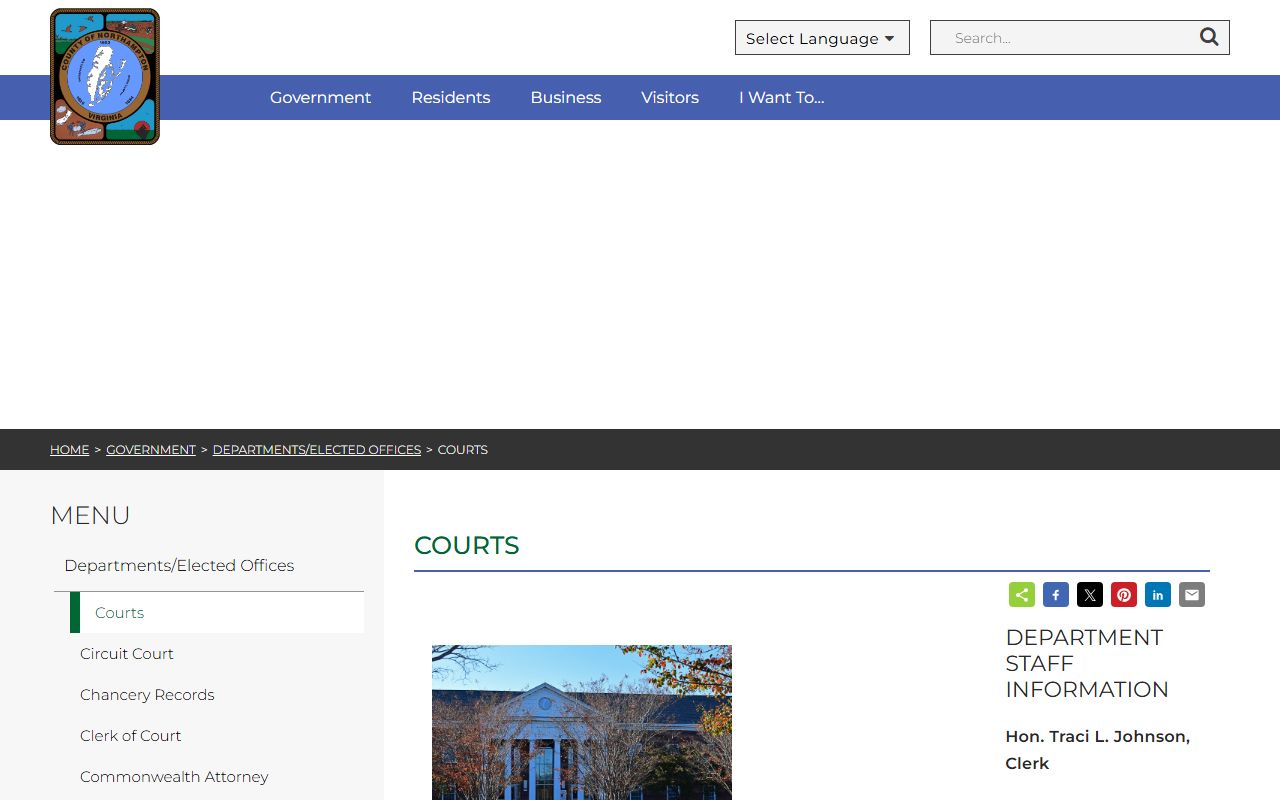
Task: Share page on Facebook
Action: (1056, 595)
